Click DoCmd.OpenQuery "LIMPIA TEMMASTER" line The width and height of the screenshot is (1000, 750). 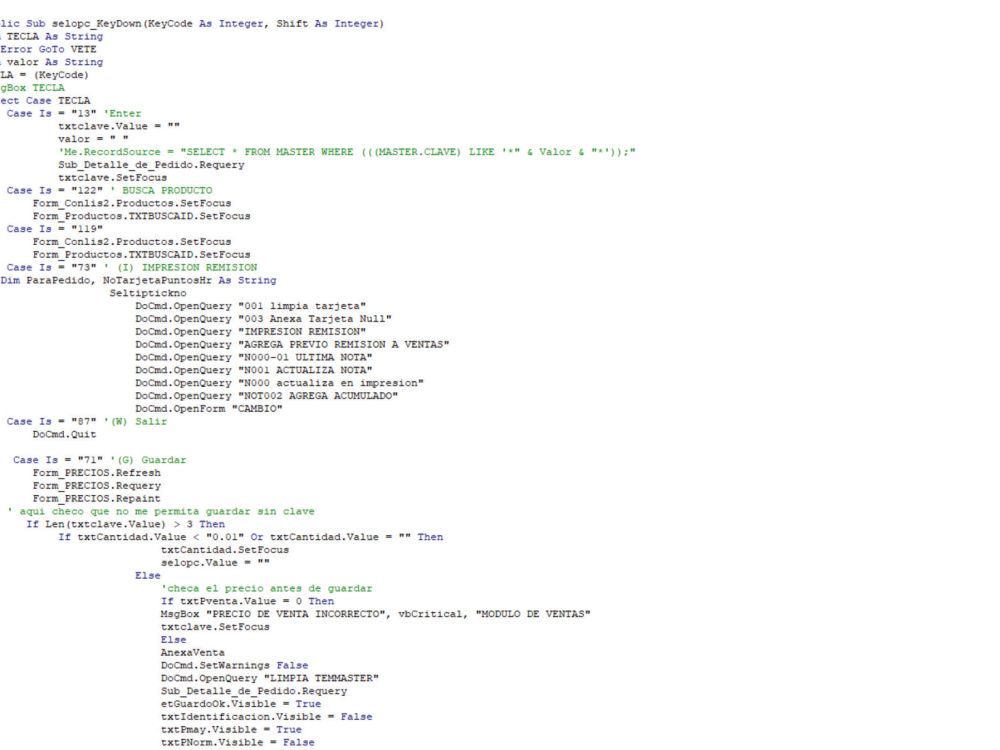[x=270, y=678]
